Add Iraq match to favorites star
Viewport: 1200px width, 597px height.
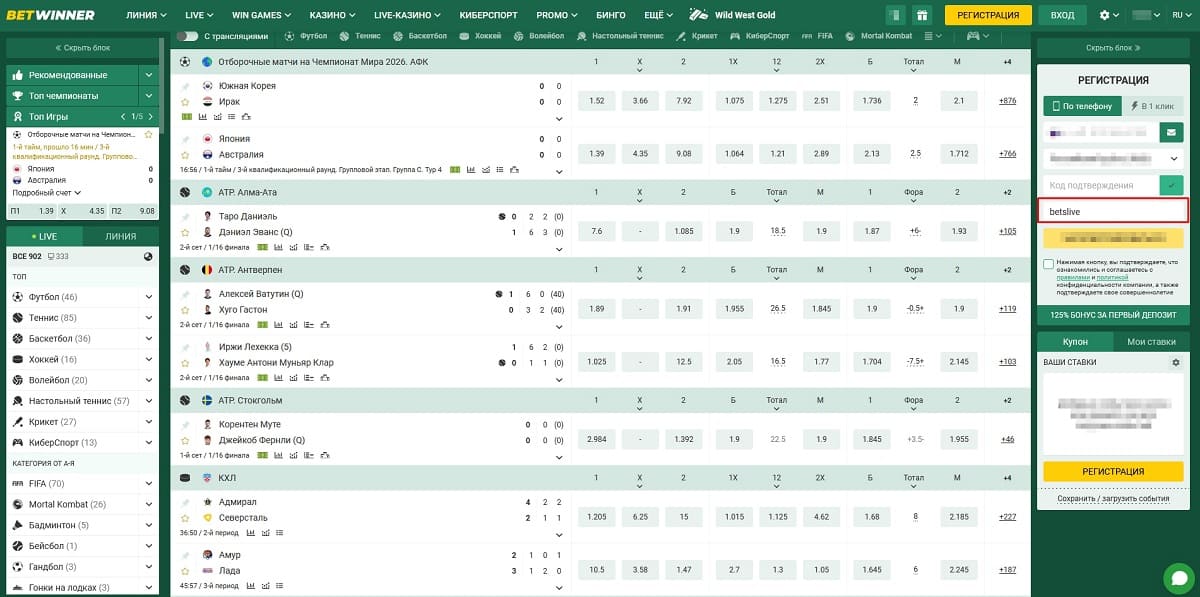coord(185,102)
